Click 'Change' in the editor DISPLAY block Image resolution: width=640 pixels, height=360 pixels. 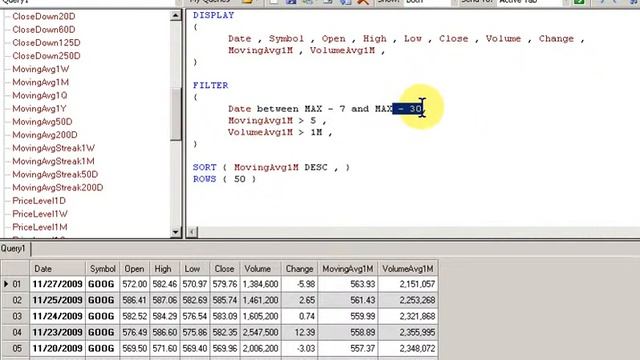tap(556, 39)
